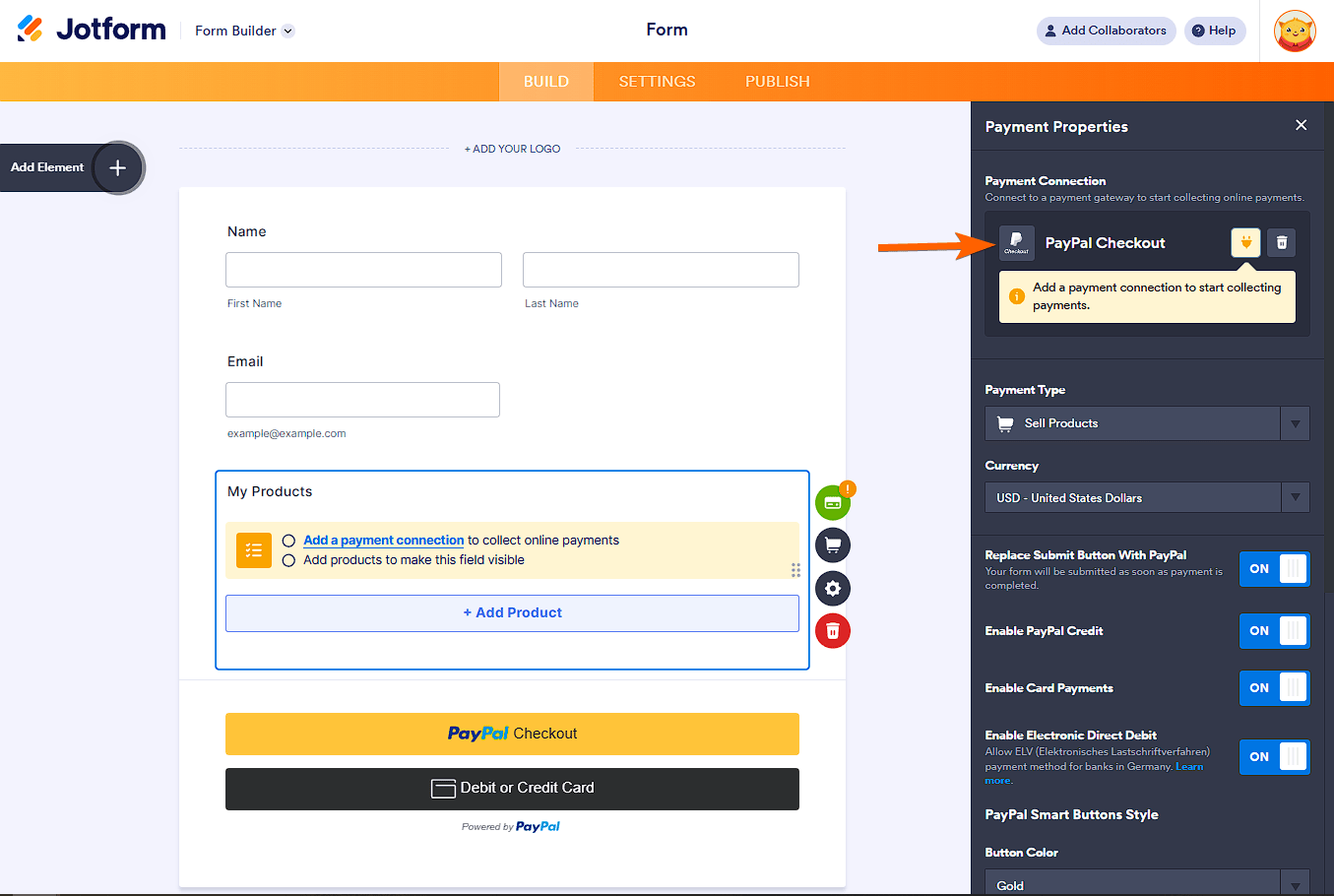The height and width of the screenshot is (896, 1334).
Task: Click the Add Collaborators button
Action: point(1106,31)
